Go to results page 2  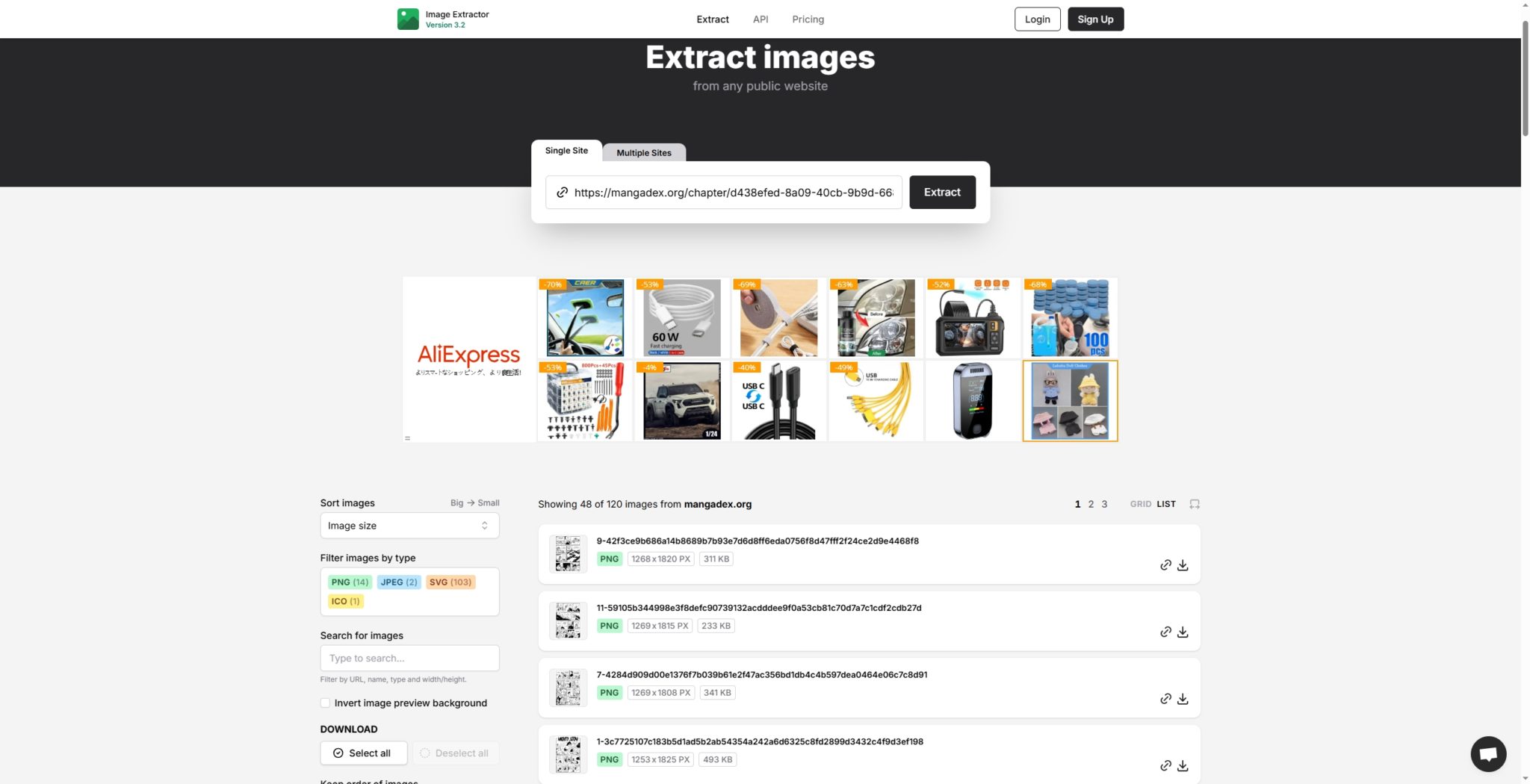(1091, 504)
